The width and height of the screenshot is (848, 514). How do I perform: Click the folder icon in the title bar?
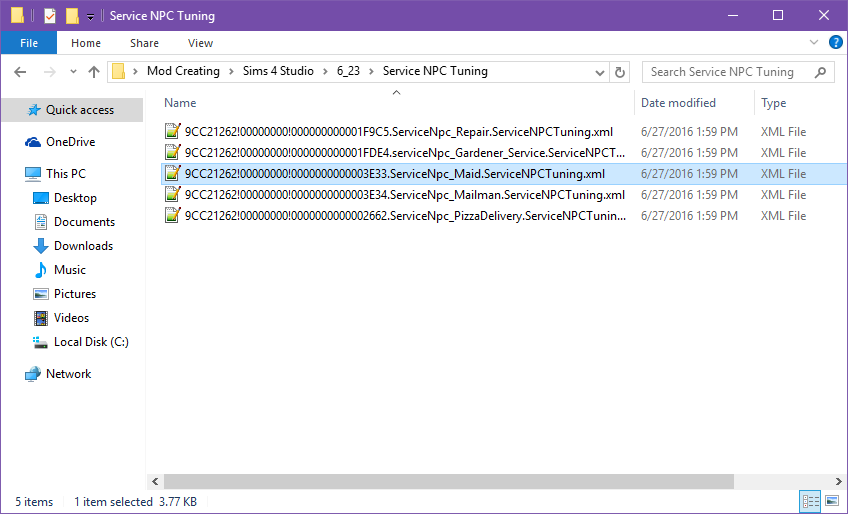[17, 16]
